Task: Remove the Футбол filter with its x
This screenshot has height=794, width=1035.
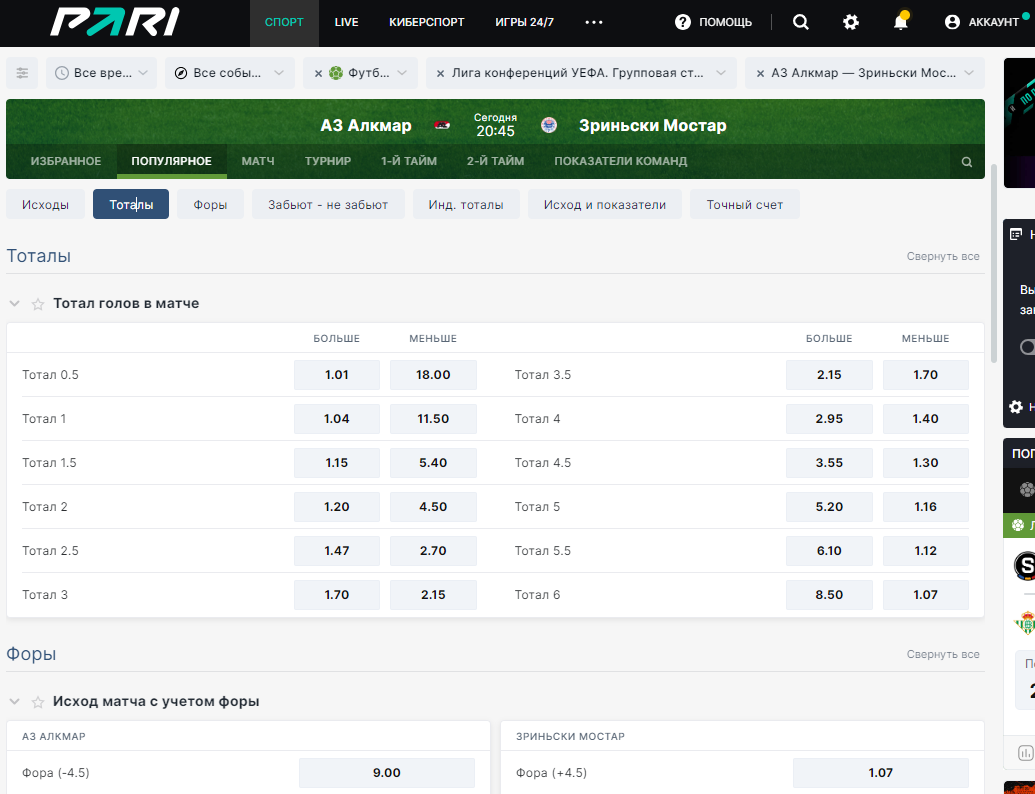Action: coord(318,73)
